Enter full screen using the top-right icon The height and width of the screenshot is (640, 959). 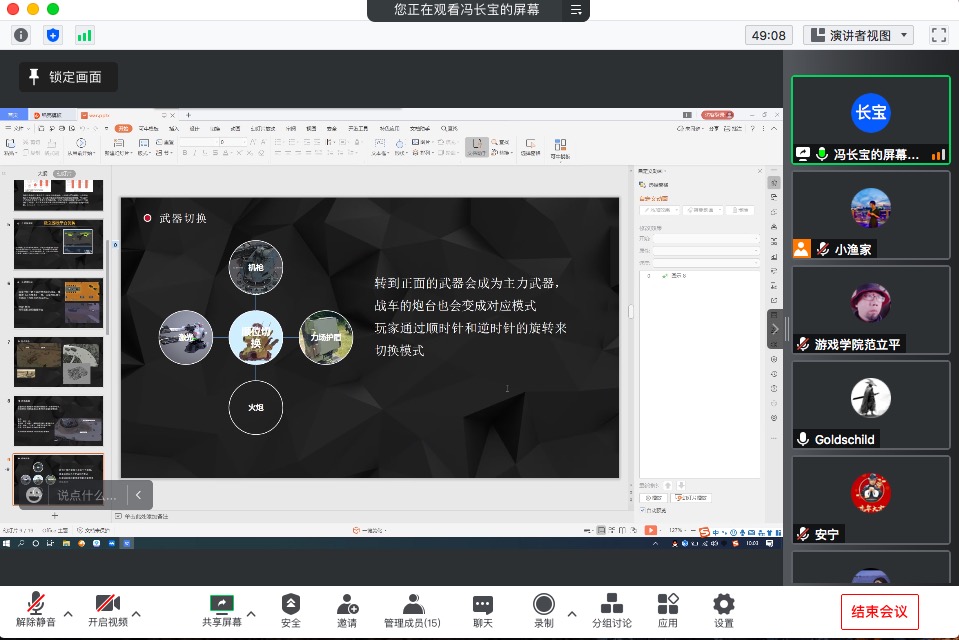pyautogui.click(x=938, y=35)
